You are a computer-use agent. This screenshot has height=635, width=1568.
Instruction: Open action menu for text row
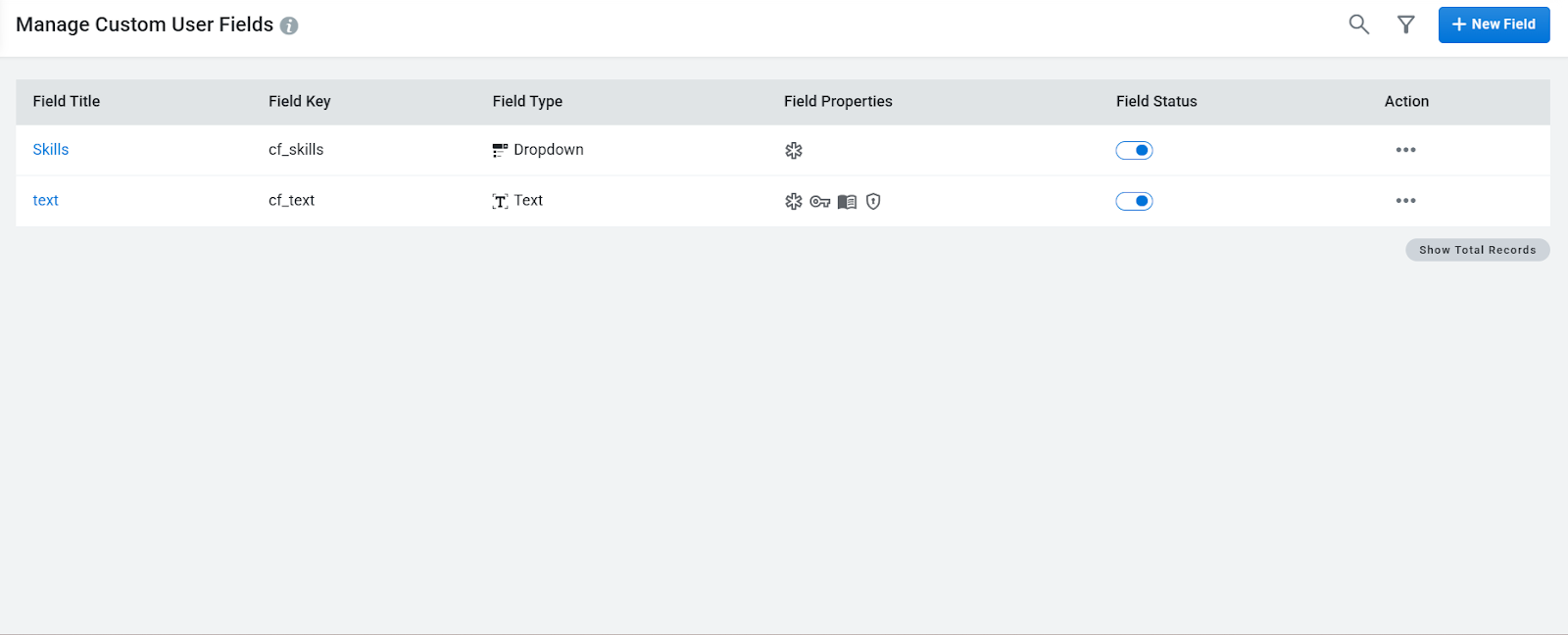[x=1405, y=201]
